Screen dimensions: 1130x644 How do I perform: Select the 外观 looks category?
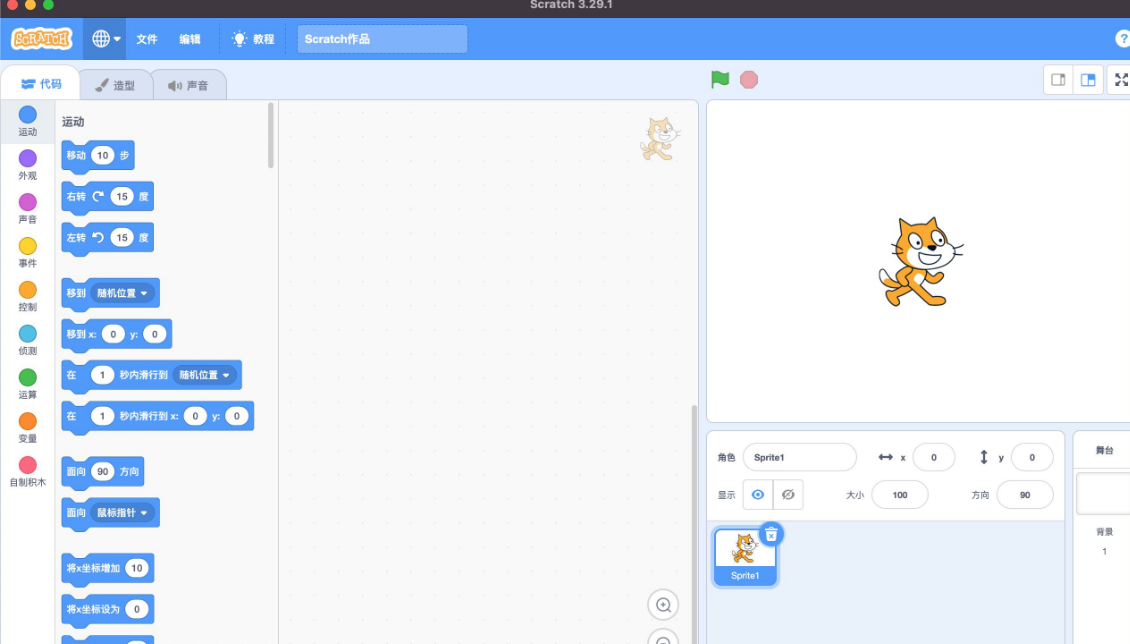27,164
